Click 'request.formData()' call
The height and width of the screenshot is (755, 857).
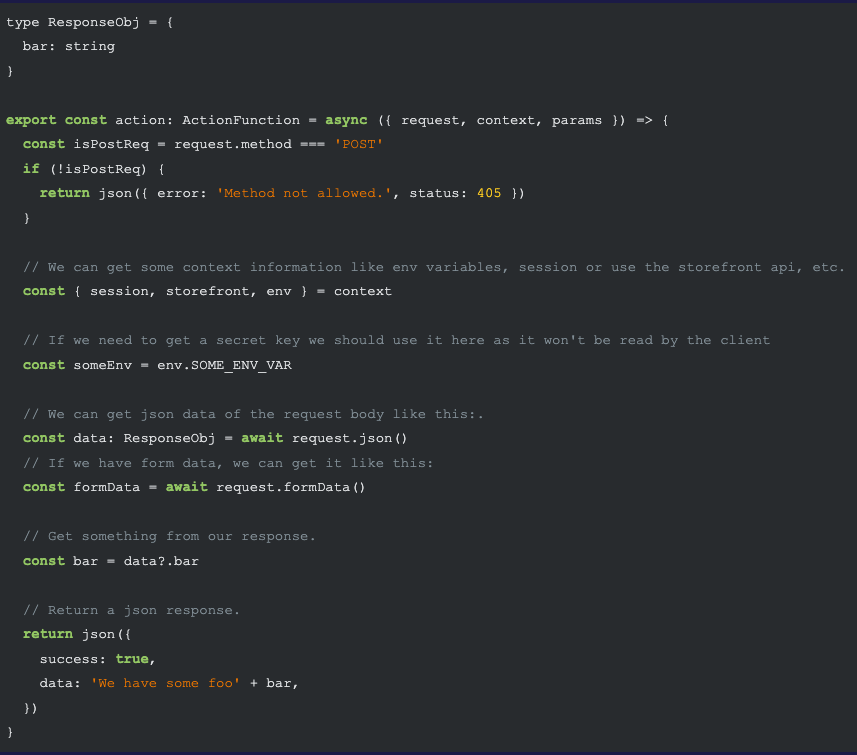point(291,487)
